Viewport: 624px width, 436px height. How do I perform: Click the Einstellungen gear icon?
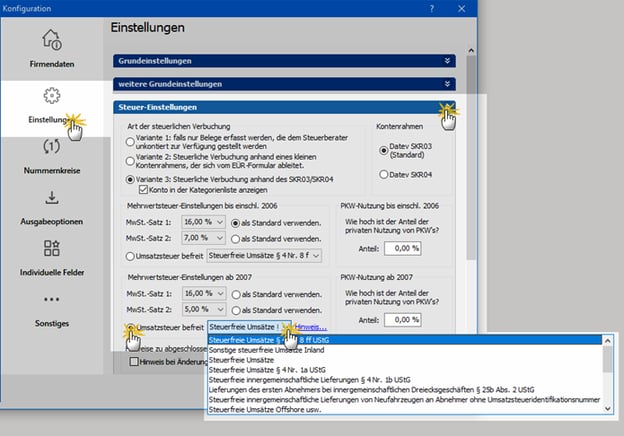pos(51,97)
